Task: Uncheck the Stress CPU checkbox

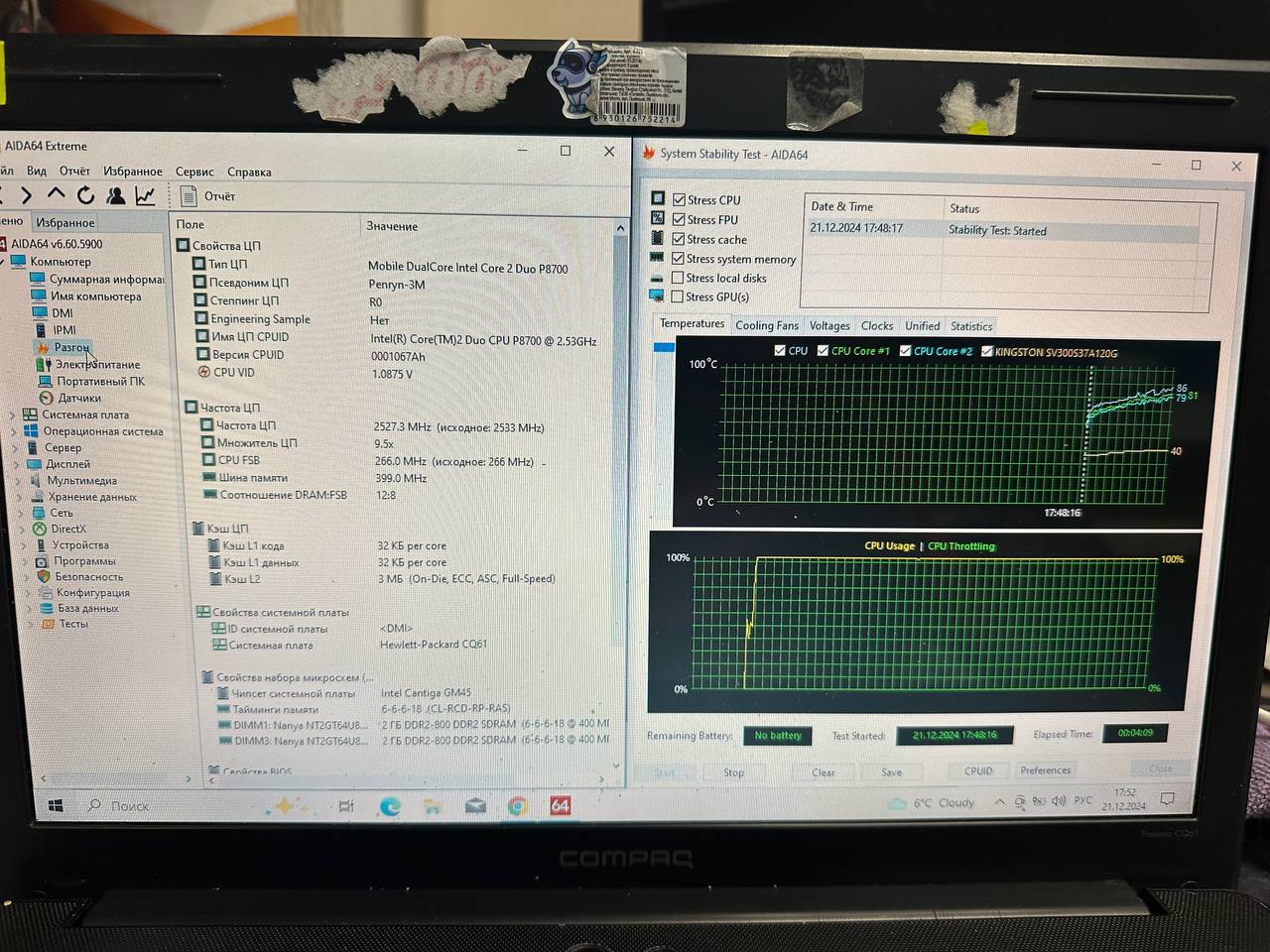Action: coord(679,199)
